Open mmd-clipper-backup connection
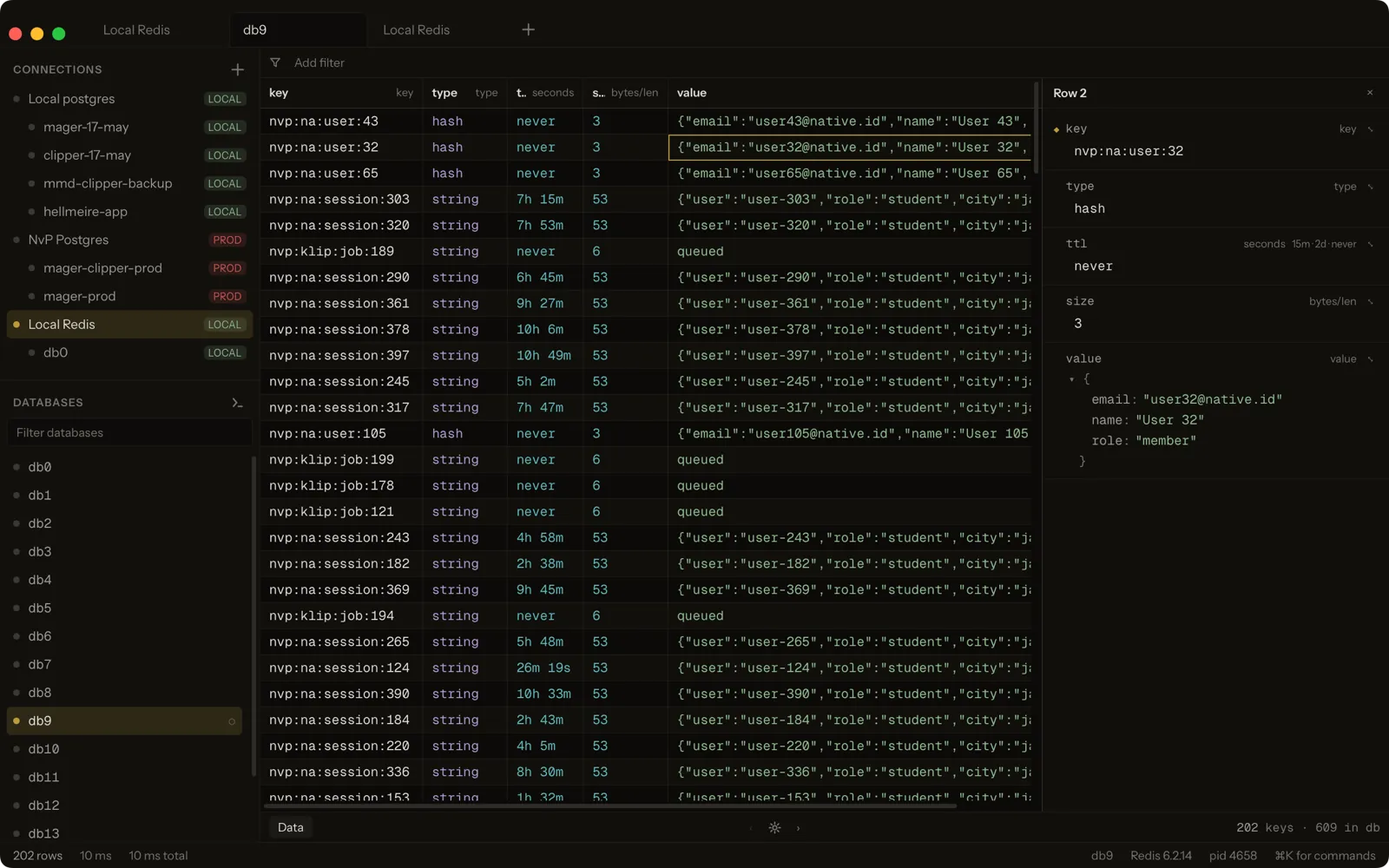Image resolution: width=1389 pixels, height=868 pixels. click(128, 183)
